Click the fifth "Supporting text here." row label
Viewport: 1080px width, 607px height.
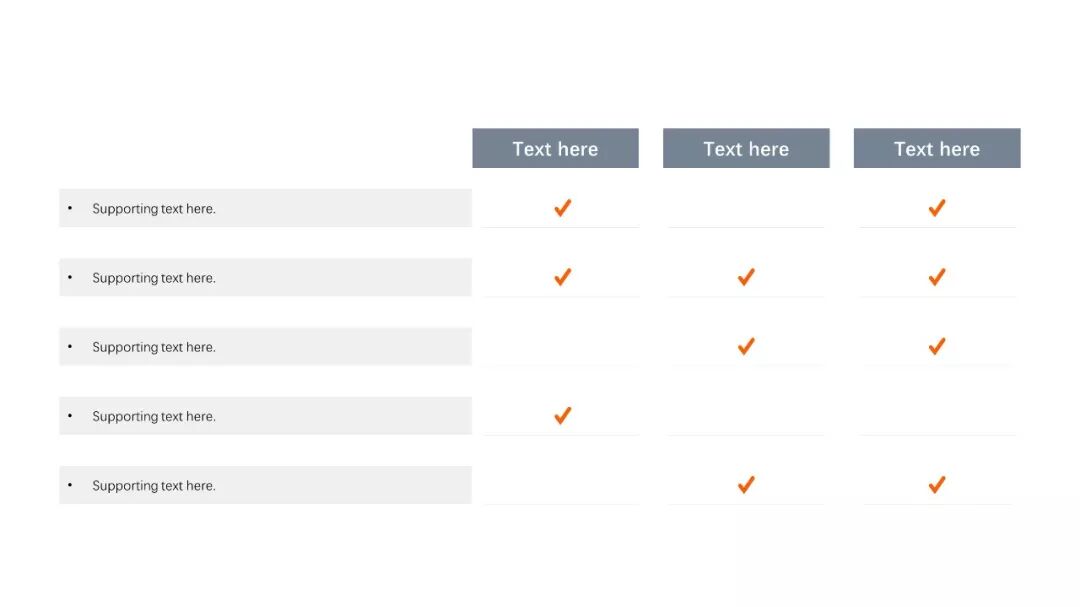tap(154, 486)
